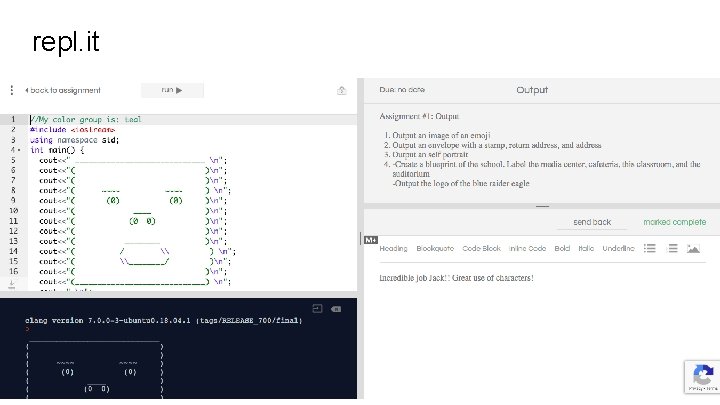Click the feedback text 'Incredible job Jack'

tap(413, 278)
